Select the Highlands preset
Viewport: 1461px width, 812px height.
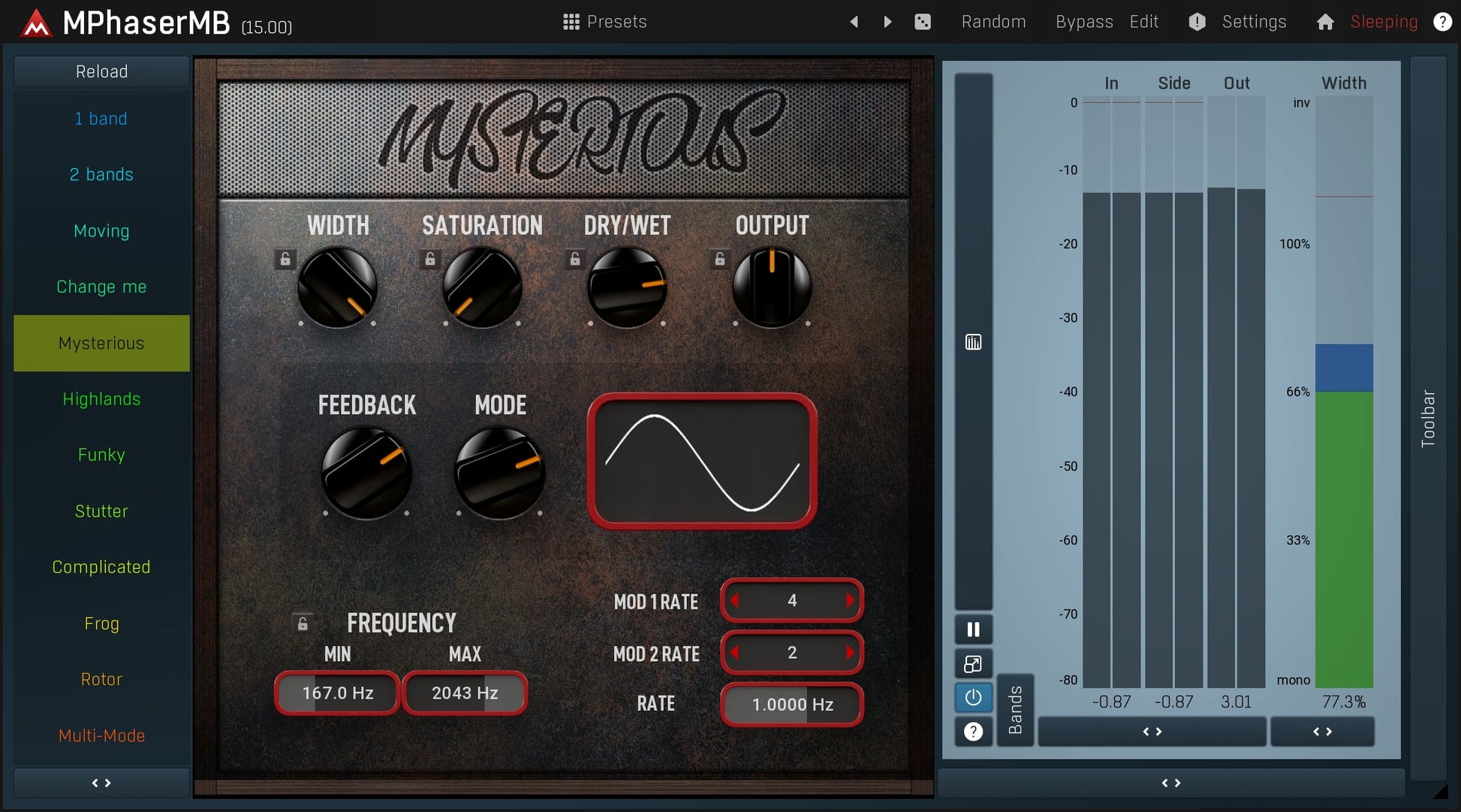[x=101, y=399]
